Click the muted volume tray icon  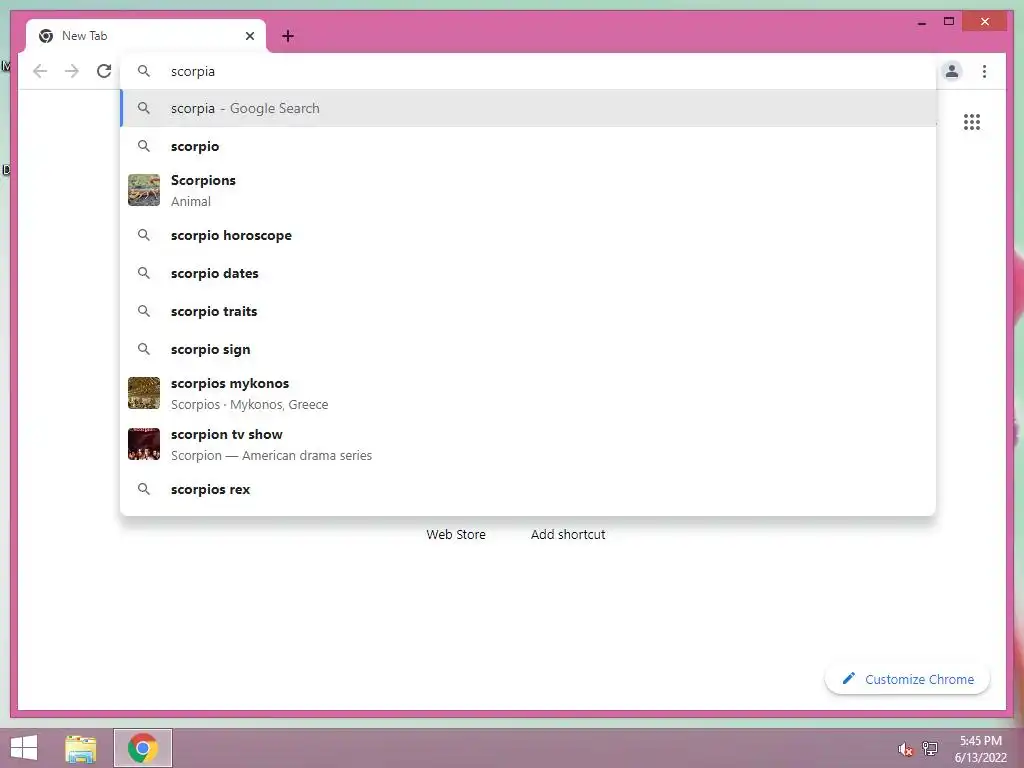905,749
